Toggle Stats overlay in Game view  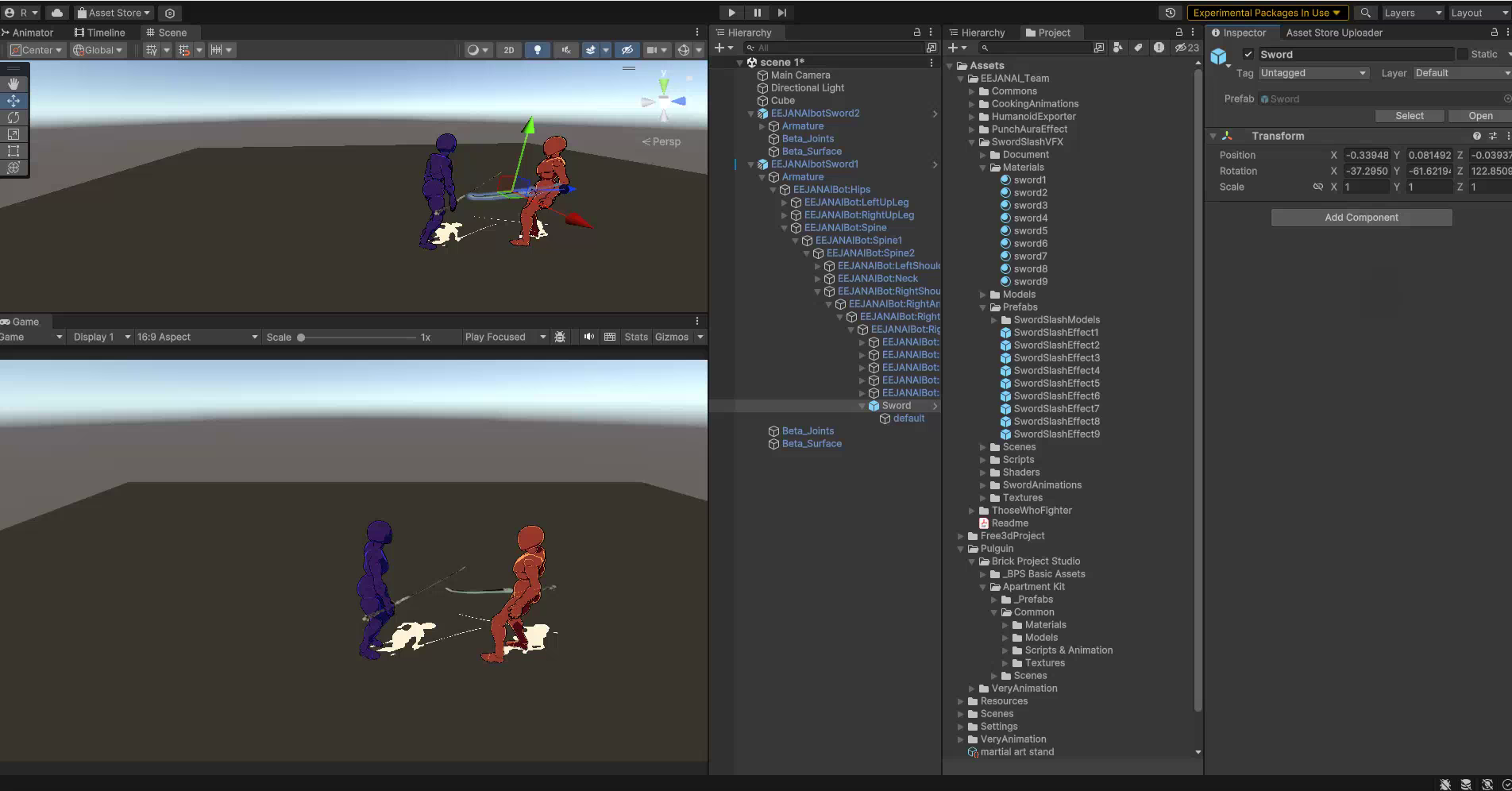coord(636,337)
